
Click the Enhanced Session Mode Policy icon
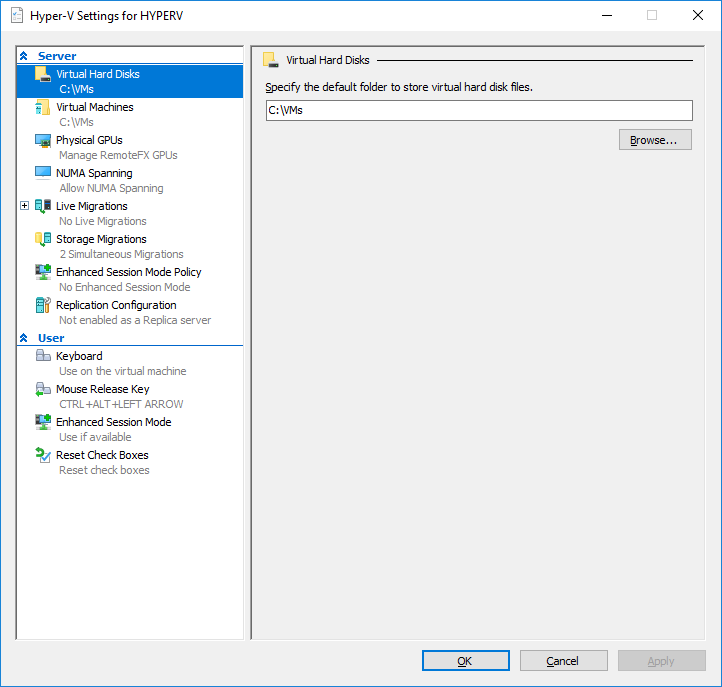43,272
